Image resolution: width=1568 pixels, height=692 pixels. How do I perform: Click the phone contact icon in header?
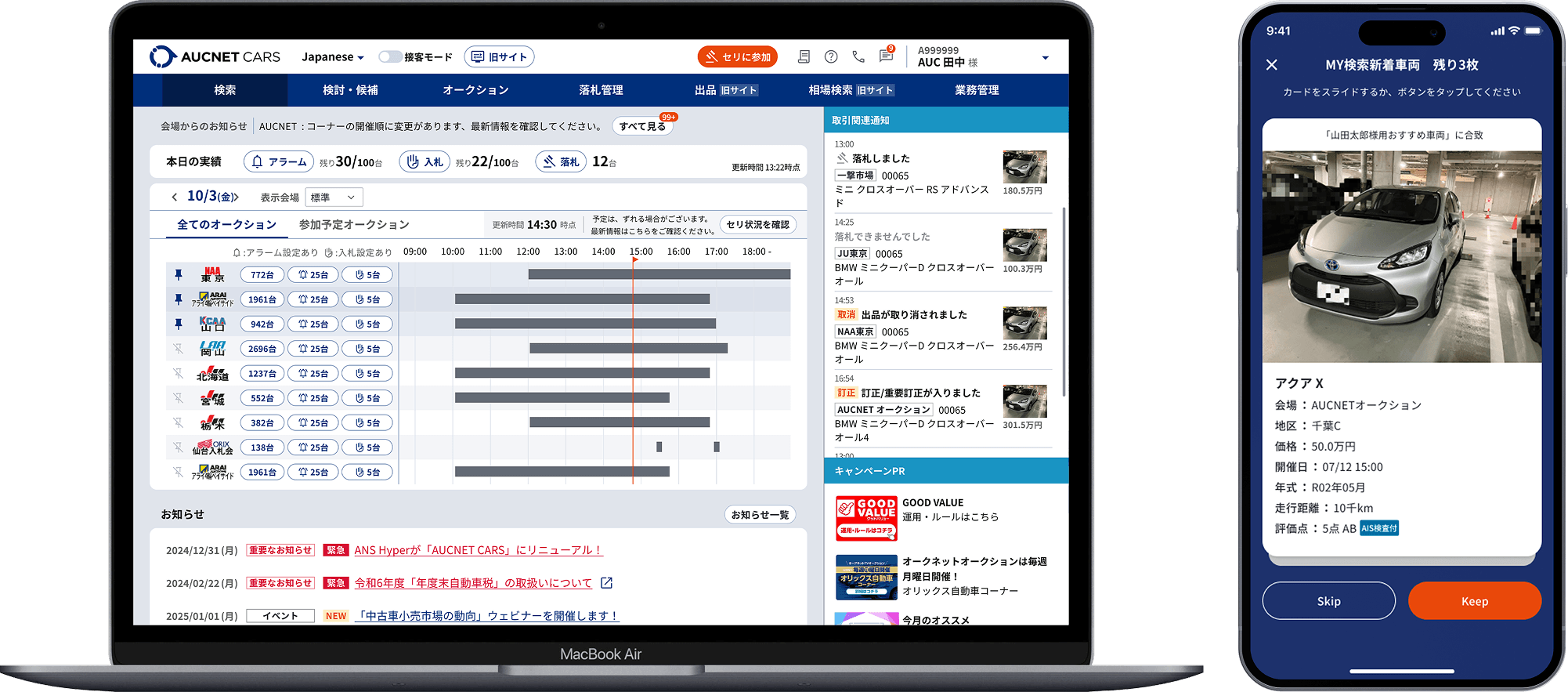click(858, 56)
